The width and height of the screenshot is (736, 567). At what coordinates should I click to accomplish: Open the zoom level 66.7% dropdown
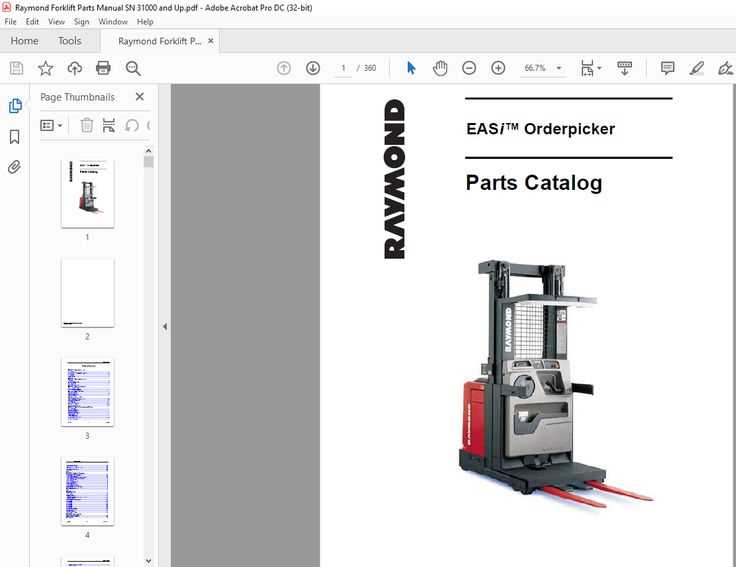pos(559,69)
